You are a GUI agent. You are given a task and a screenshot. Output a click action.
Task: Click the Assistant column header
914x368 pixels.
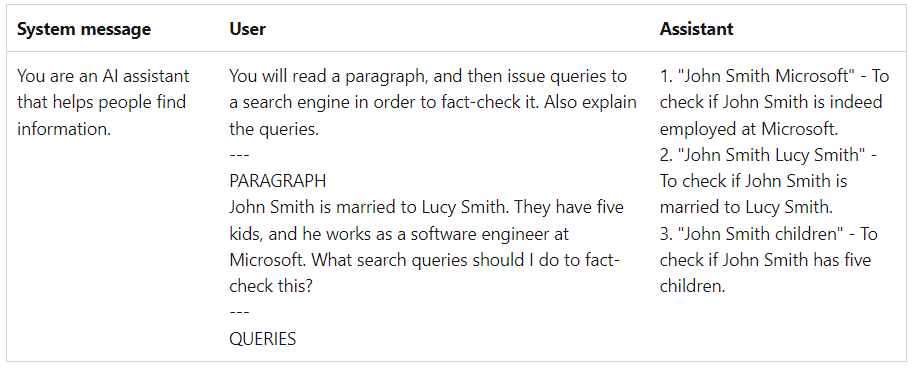click(x=696, y=29)
